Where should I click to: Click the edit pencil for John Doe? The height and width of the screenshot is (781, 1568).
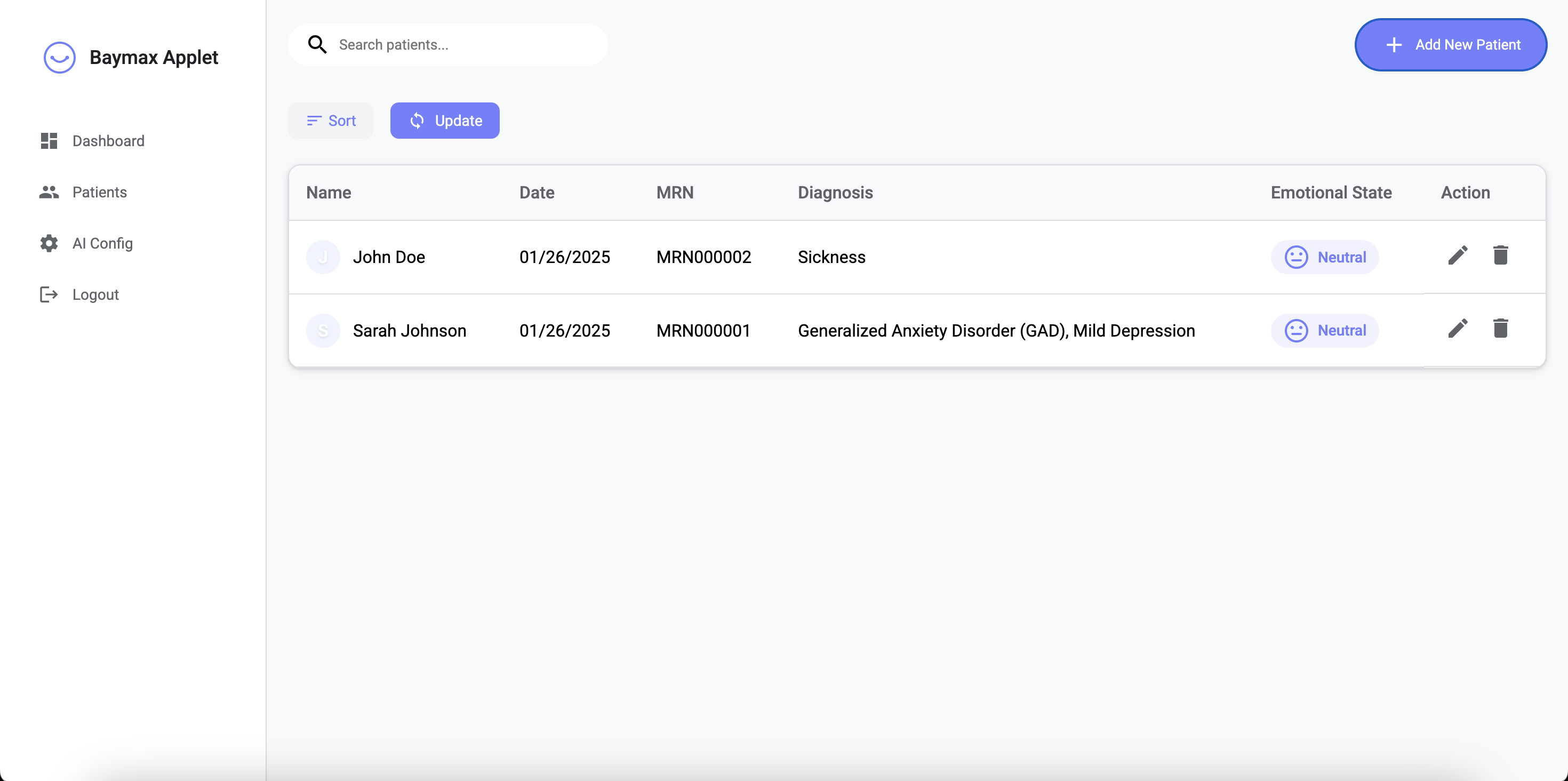click(1457, 256)
